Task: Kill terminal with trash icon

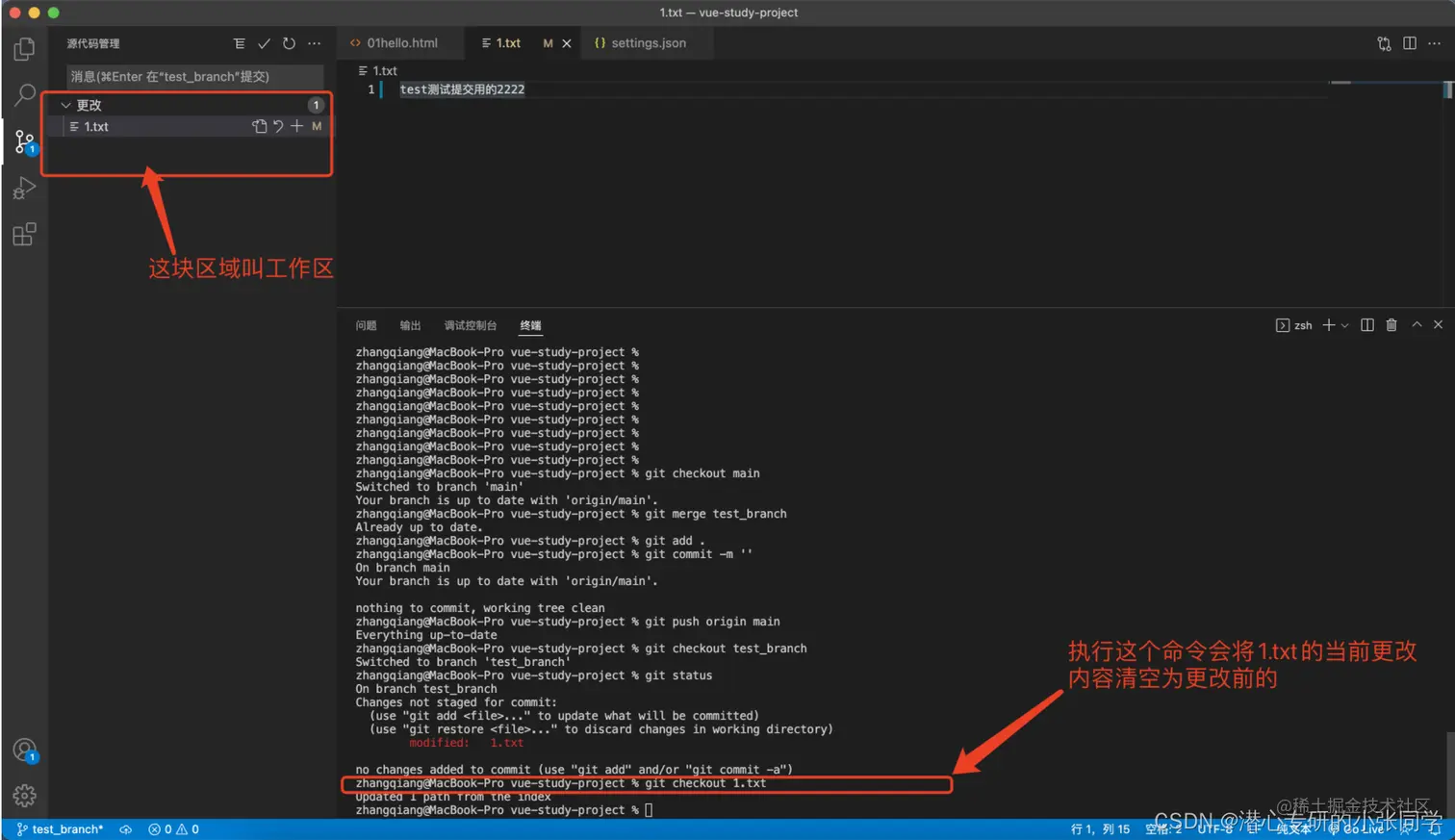Action: point(1391,325)
